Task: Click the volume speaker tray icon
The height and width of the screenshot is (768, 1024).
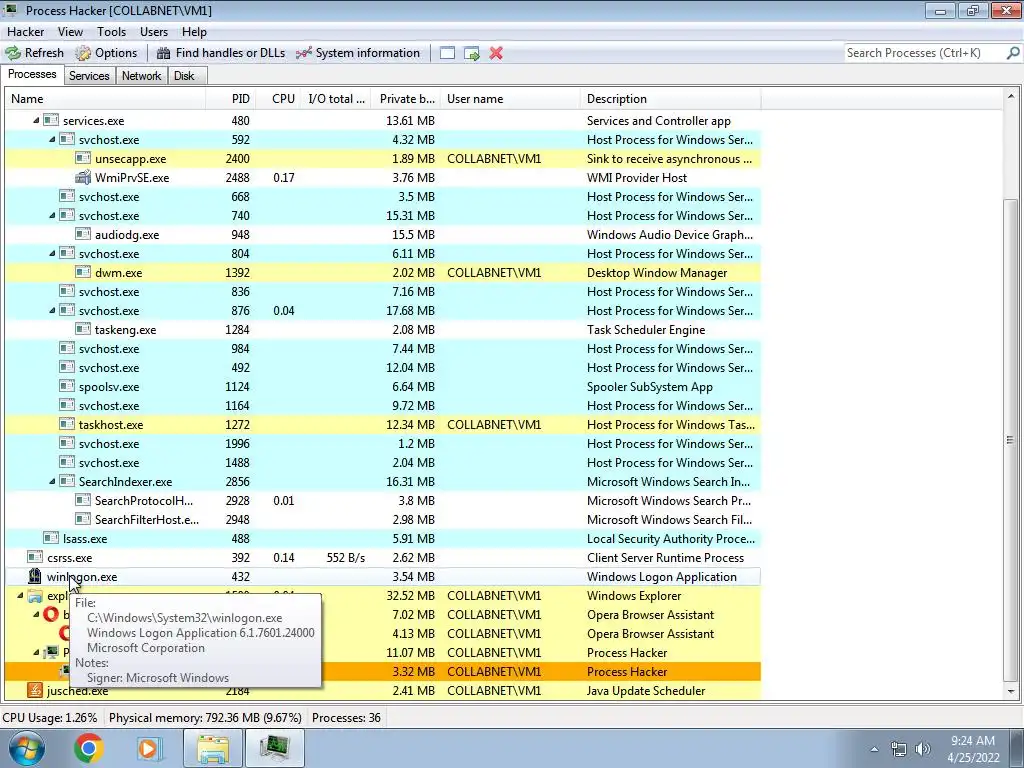Action: (922, 749)
